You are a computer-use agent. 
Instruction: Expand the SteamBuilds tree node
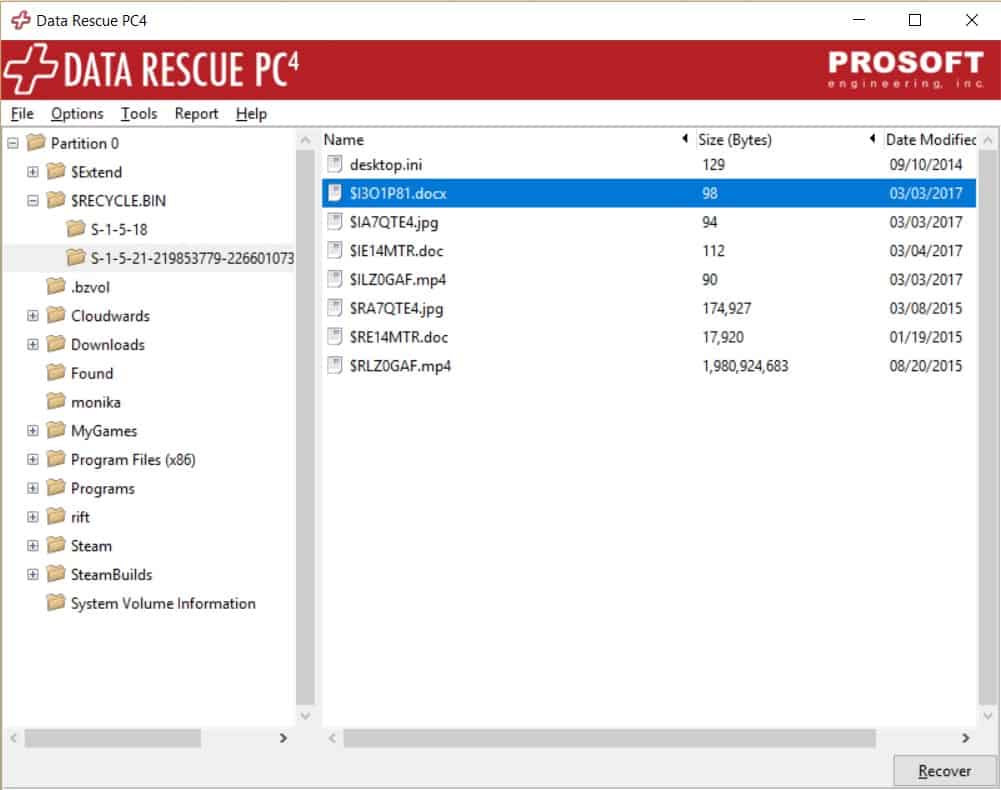pyautogui.click(x=33, y=574)
